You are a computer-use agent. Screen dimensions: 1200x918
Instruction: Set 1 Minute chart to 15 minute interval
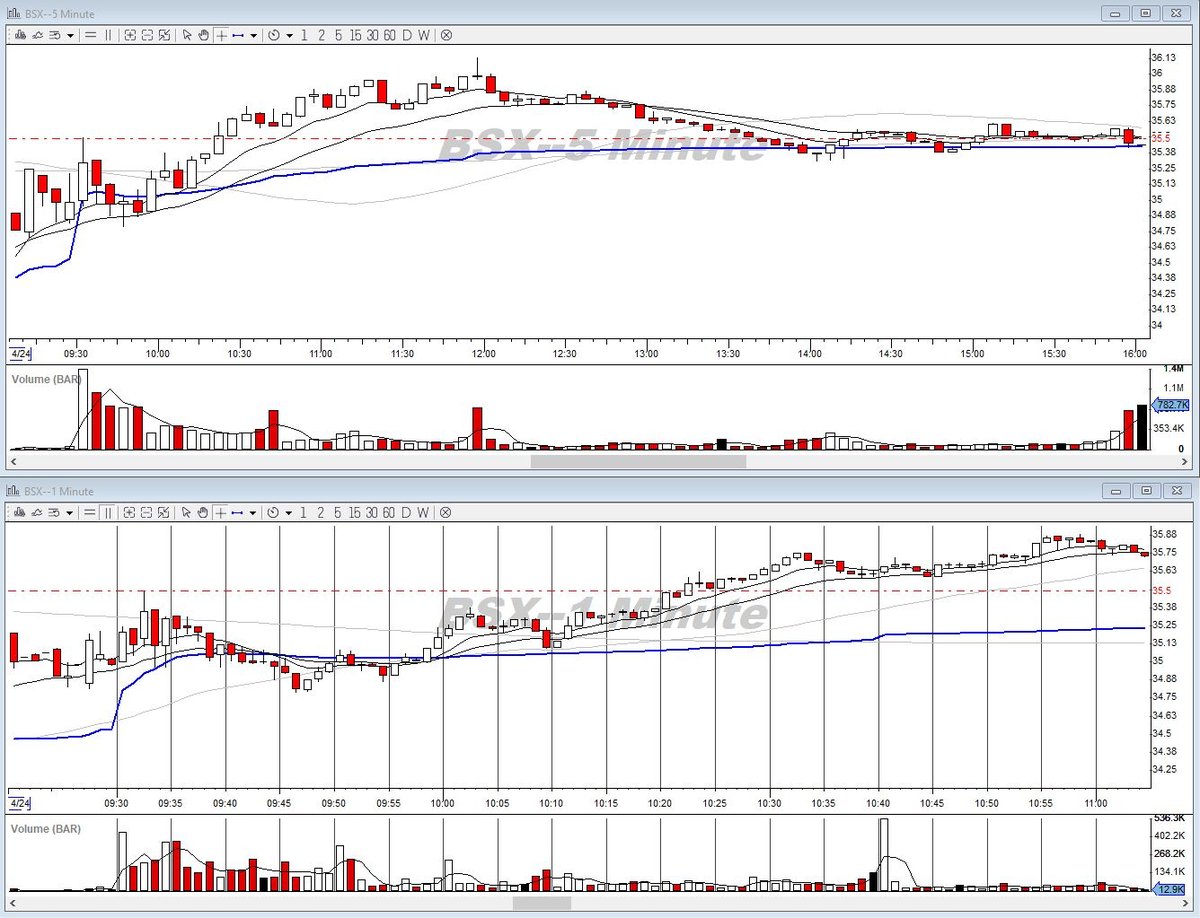point(356,513)
